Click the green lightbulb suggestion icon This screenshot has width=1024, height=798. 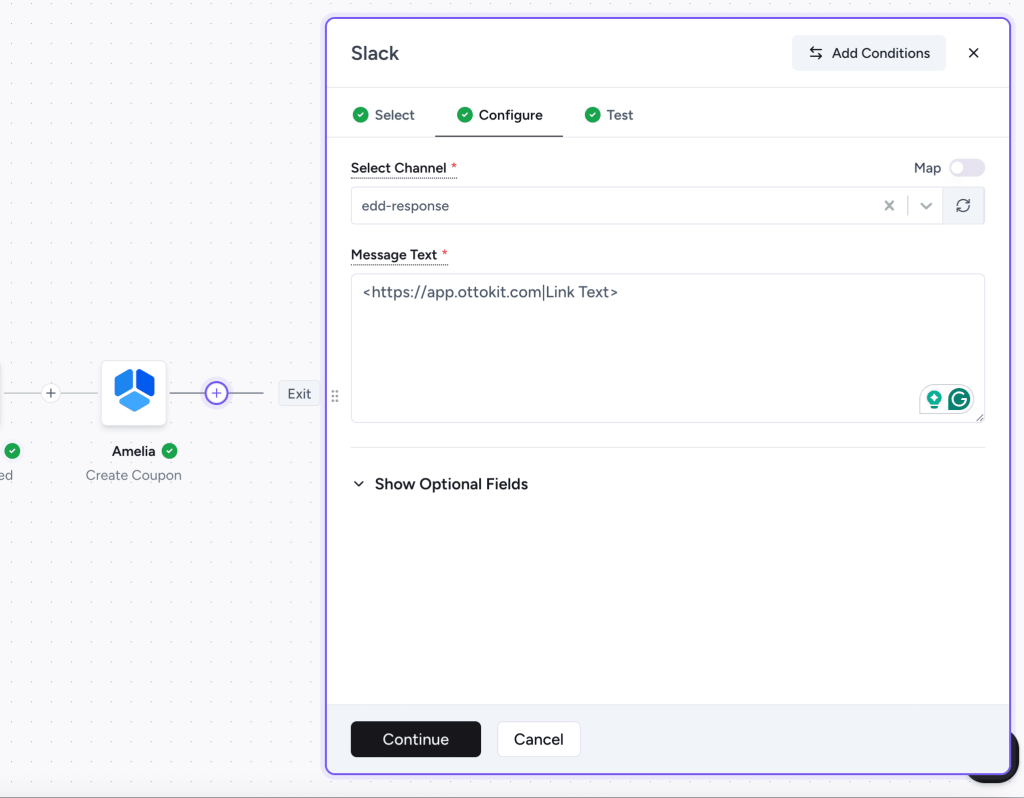tap(934, 399)
